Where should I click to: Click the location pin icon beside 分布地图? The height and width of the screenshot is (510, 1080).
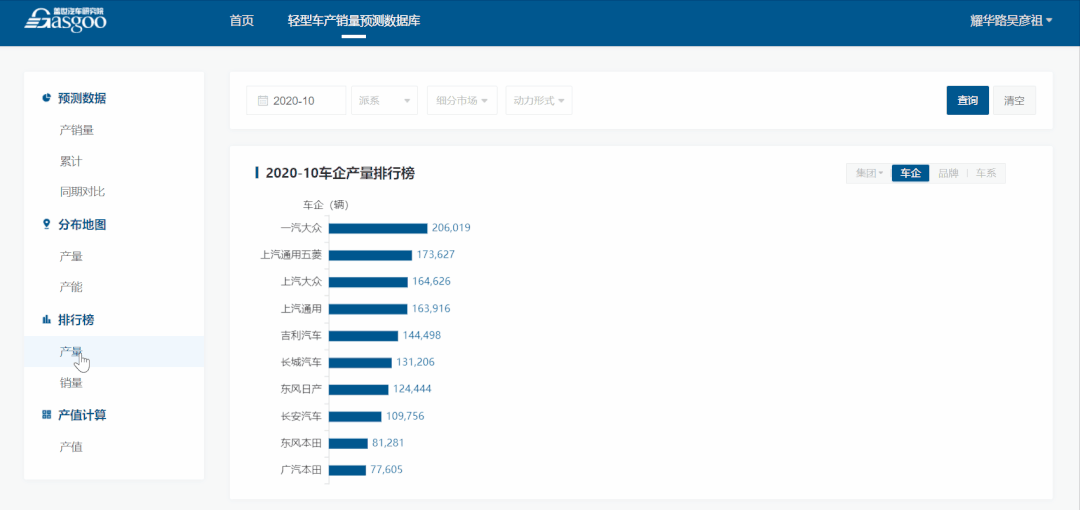[x=47, y=224]
